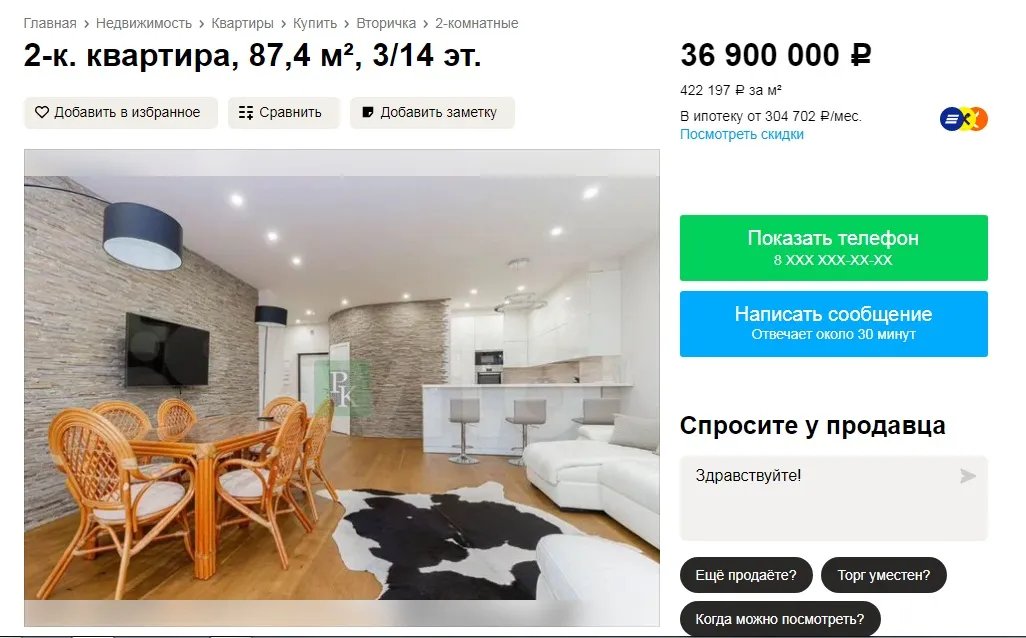1026x638 pixels.
Task: Open 2-комнатные breadcrumb category
Action: (x=476, y=24)
